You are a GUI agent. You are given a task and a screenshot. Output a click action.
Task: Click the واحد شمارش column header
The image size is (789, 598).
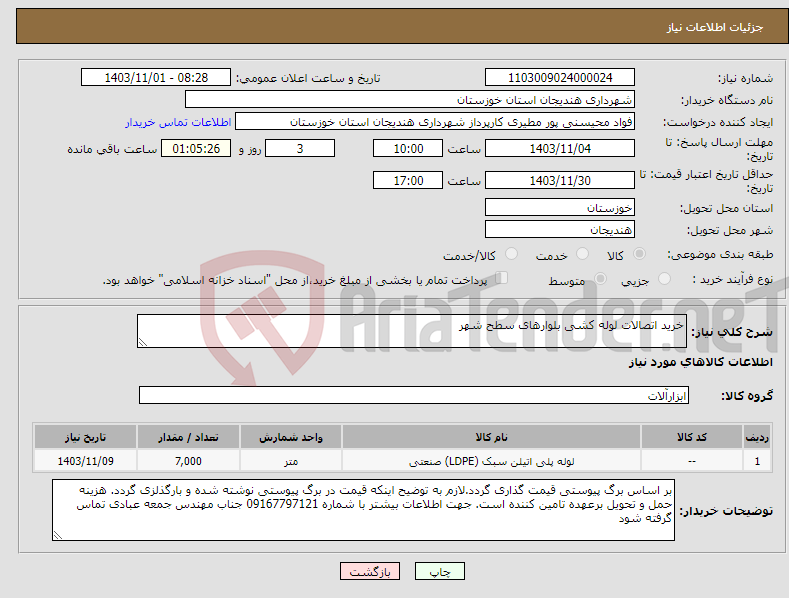click(291, 437)
